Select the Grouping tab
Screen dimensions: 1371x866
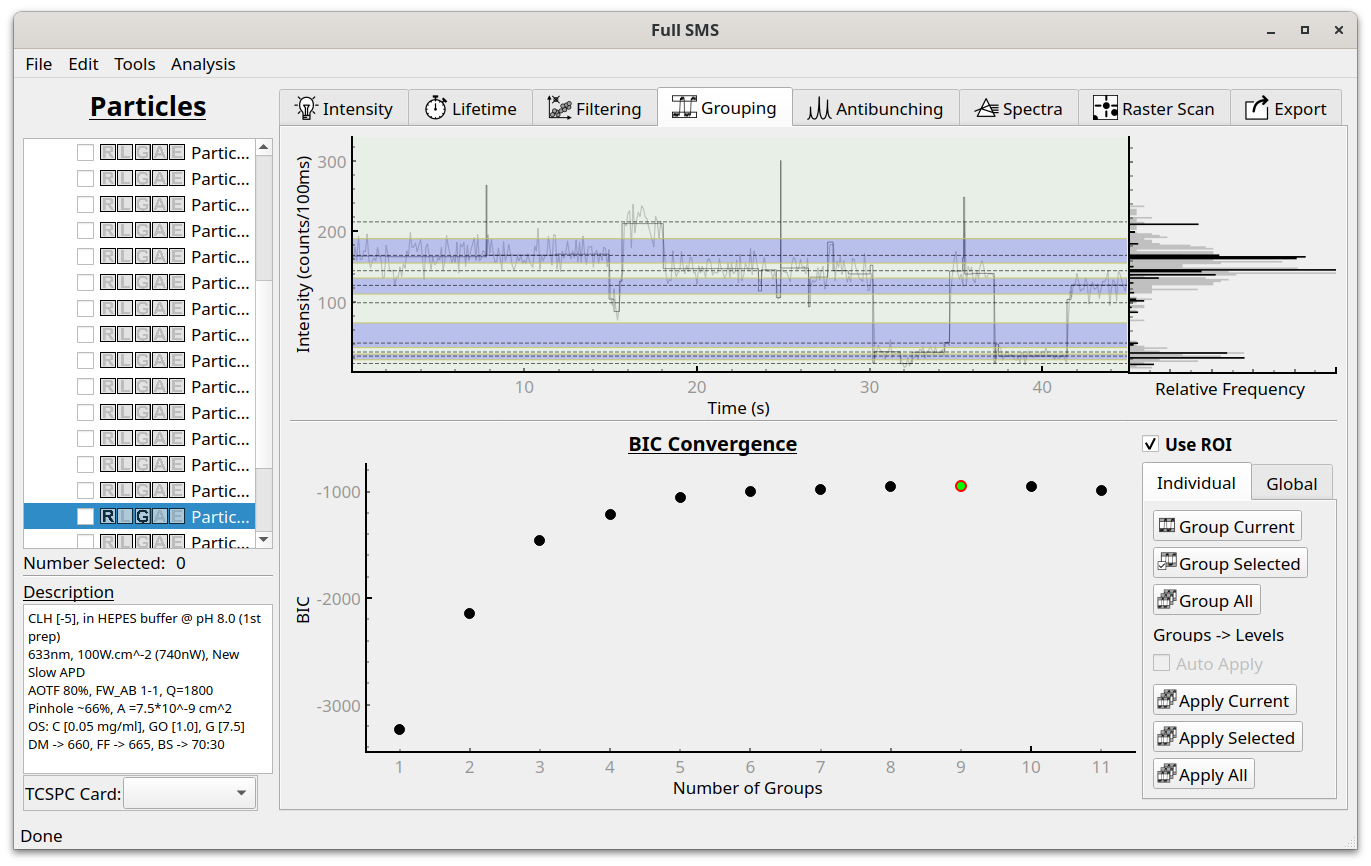(x=724, y=107)
